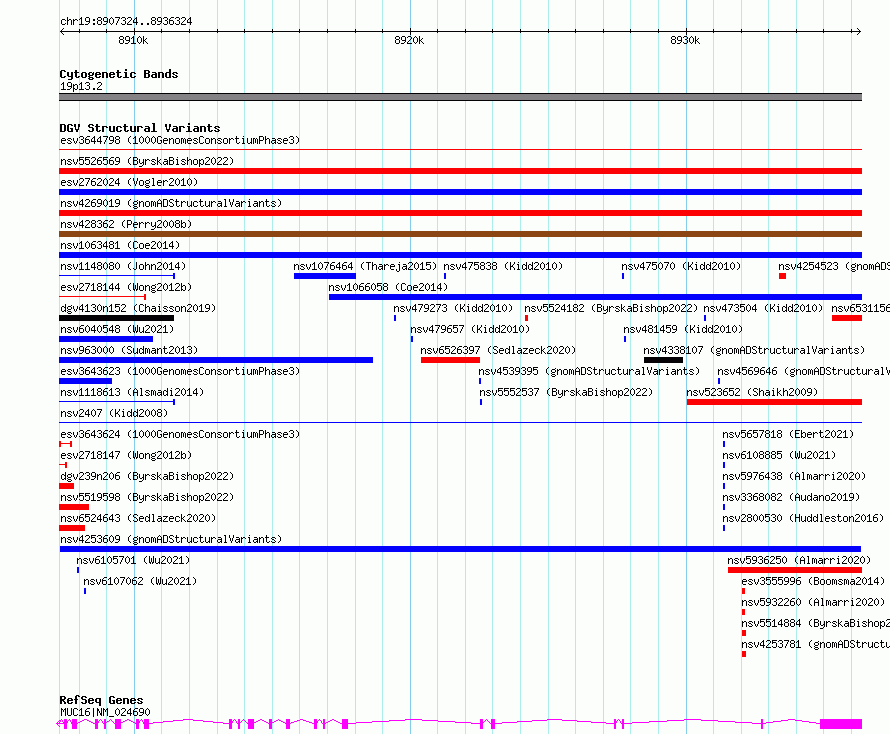Select the nsv5526569 (ByrskaBishop2022) red variant bar
The image size is (890, 734).
tap(460, 171)
